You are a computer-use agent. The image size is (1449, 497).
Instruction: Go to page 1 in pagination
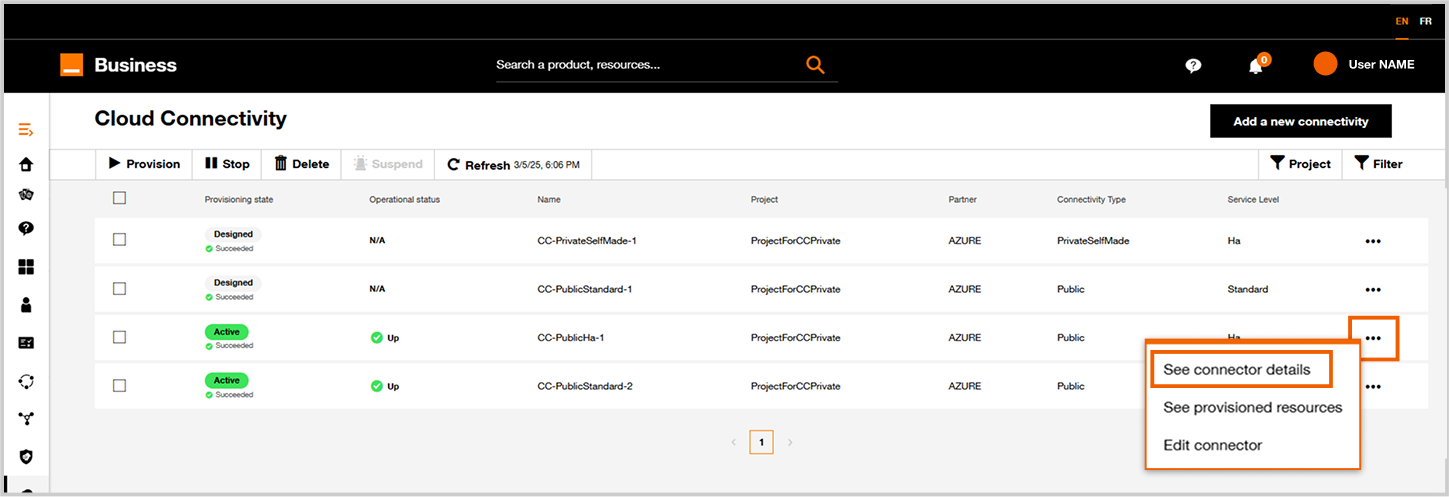click(761, 442)
